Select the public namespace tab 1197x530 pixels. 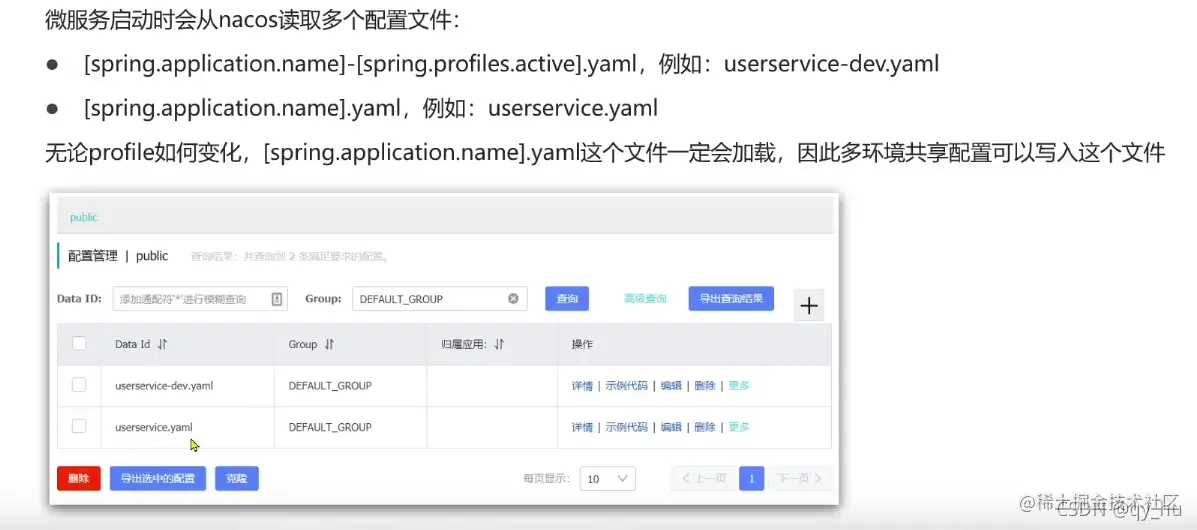84,218
